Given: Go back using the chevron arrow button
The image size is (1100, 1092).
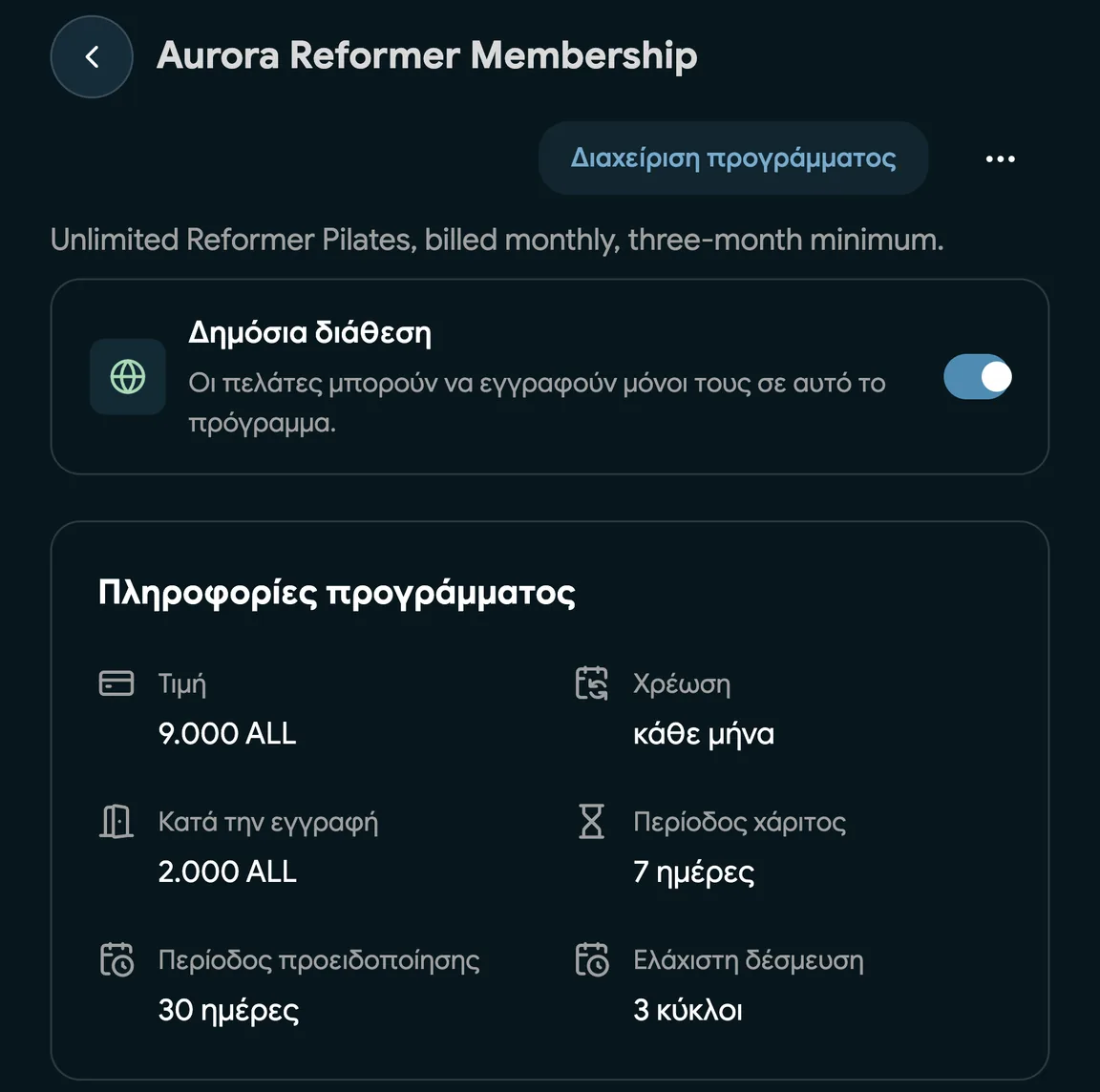Looking at the screenshot, I should click(x=92, y=57).
